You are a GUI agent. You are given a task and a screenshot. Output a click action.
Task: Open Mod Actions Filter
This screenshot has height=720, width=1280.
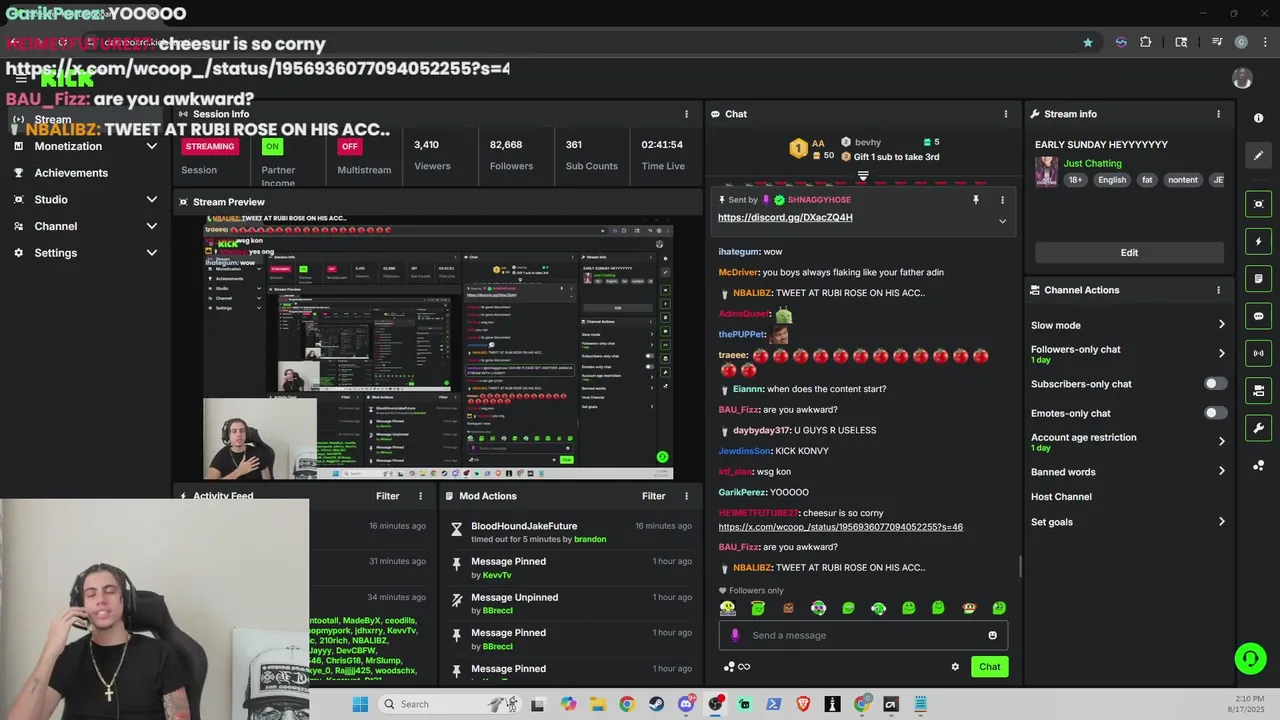[x=653, y=496]
